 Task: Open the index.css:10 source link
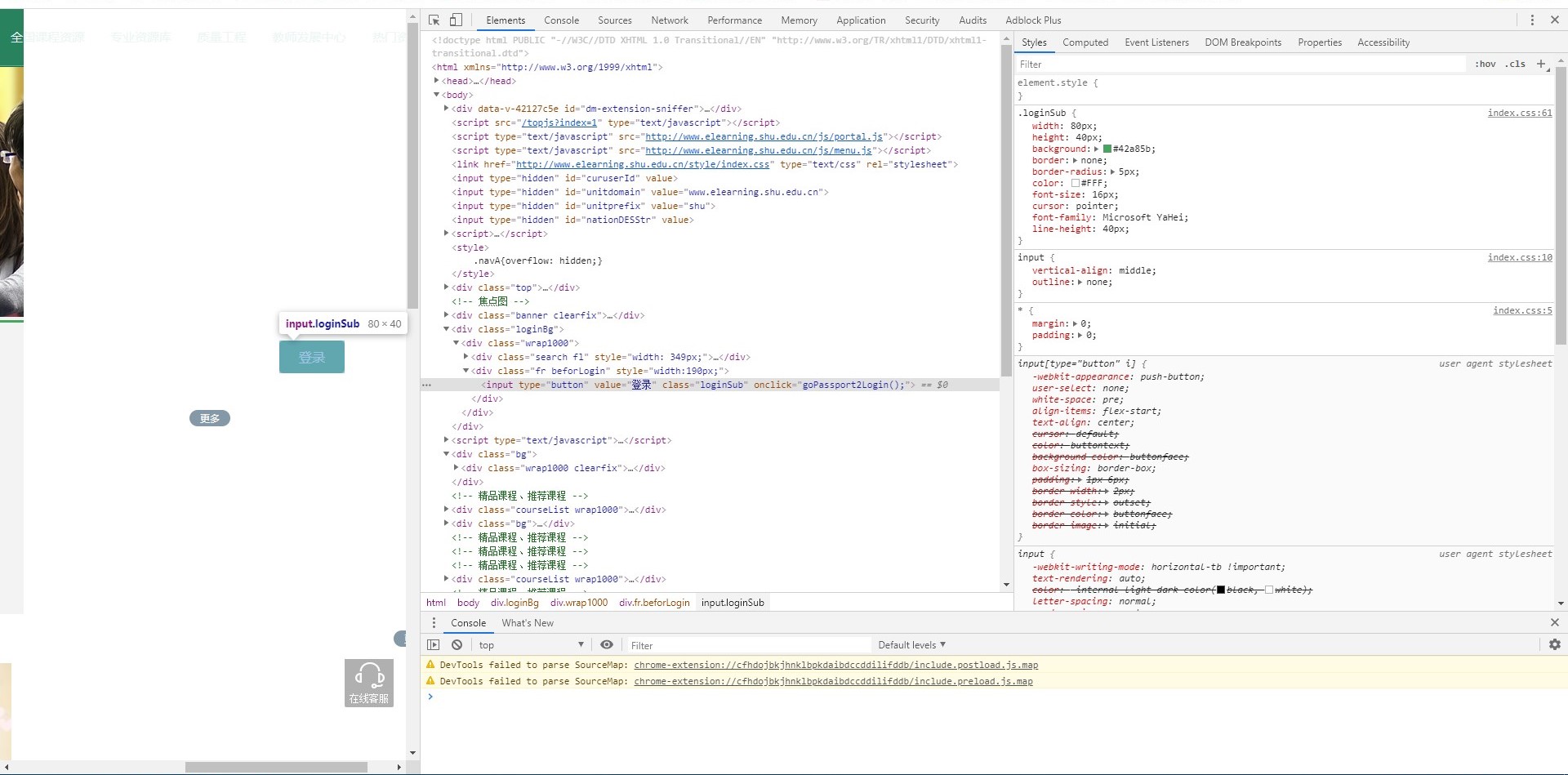(1520, 257)
